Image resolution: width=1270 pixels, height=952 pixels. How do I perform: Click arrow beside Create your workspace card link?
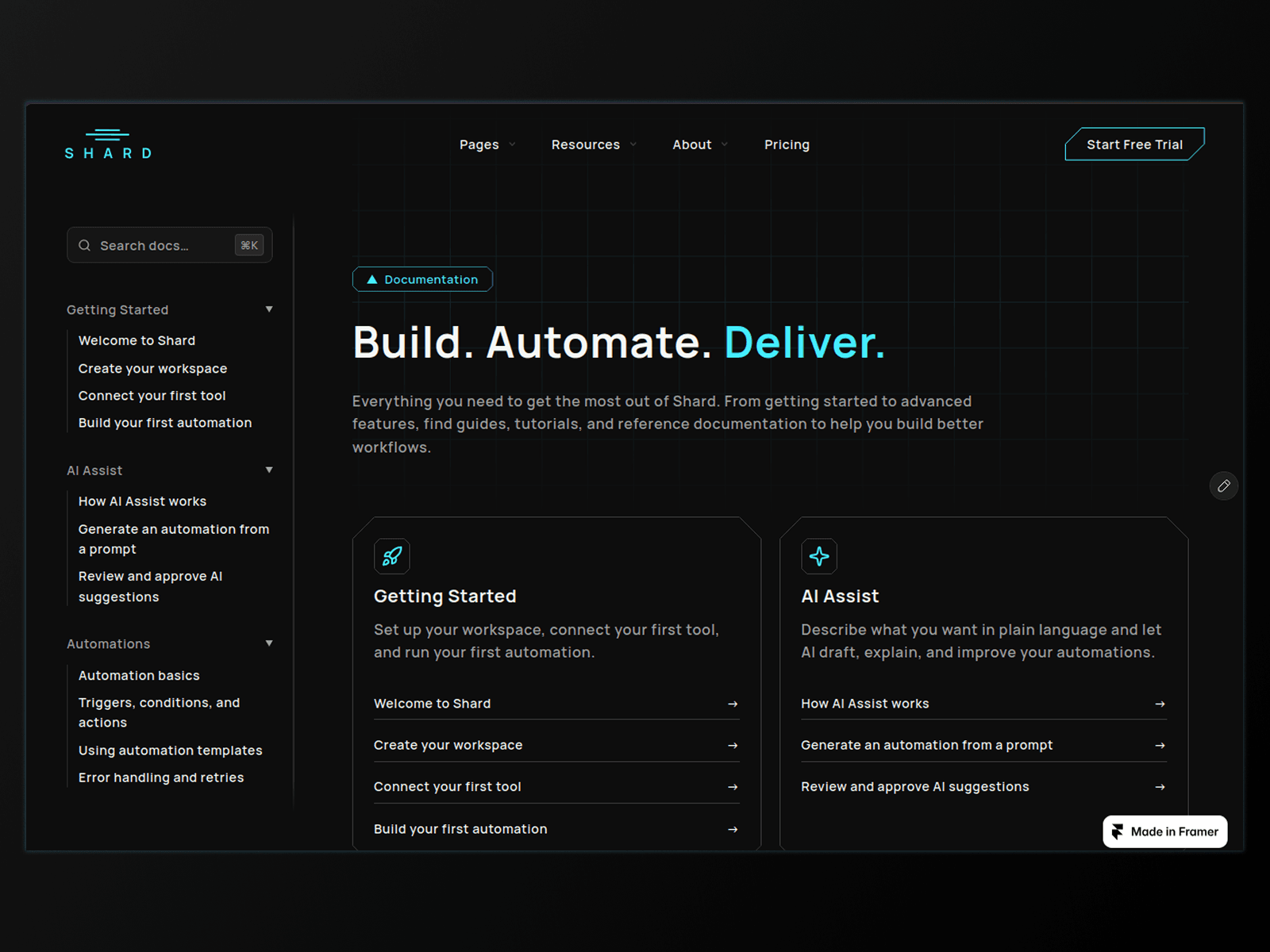tap(733, 746)
